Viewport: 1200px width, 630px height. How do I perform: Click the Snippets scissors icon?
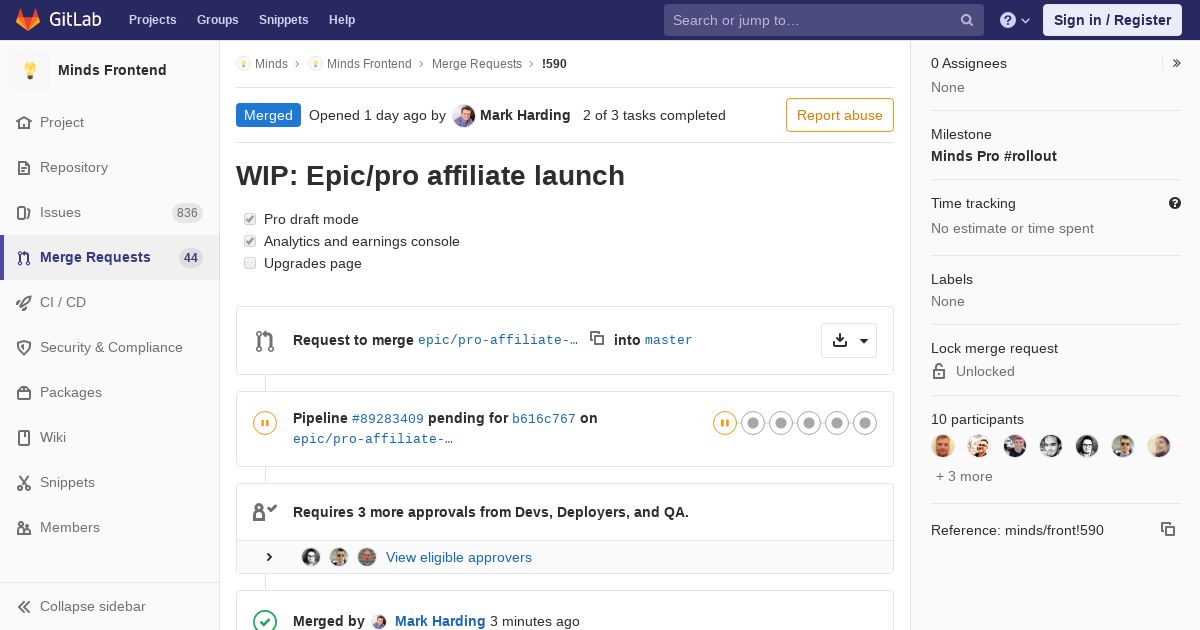(x=24, y=482)
